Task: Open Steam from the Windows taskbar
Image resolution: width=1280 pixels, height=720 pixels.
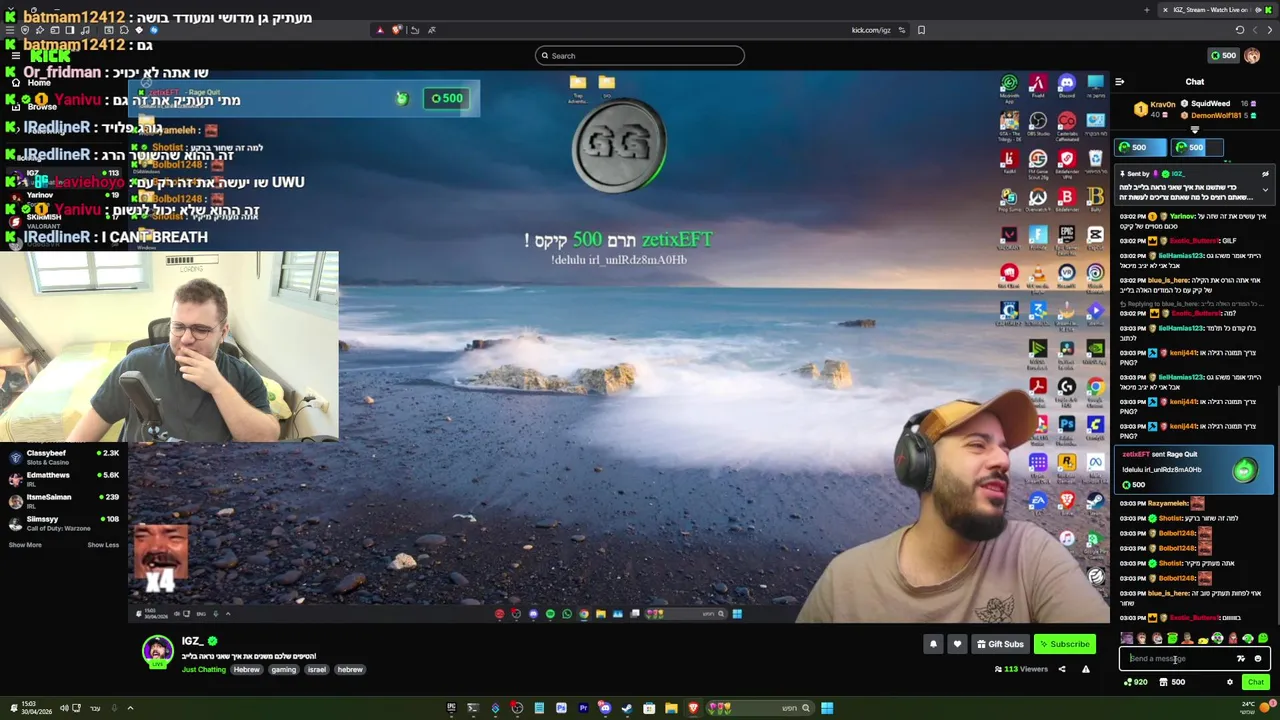Action: (x=627, y=708)
